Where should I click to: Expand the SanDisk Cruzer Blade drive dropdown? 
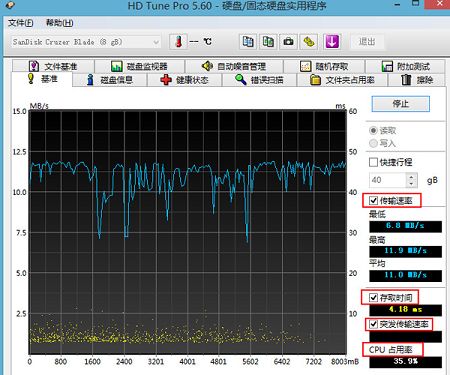click(156, 42)
